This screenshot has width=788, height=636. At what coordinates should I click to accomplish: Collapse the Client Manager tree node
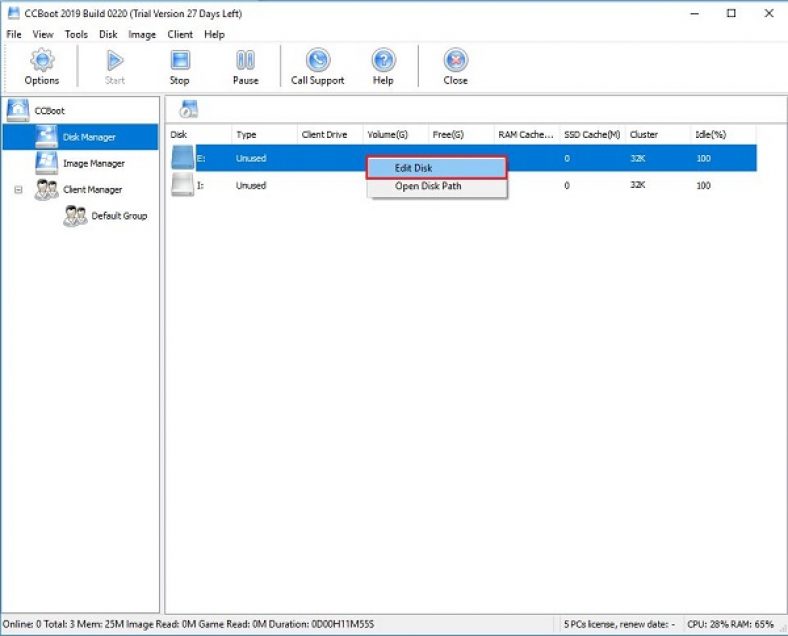[x=18, y=189]
